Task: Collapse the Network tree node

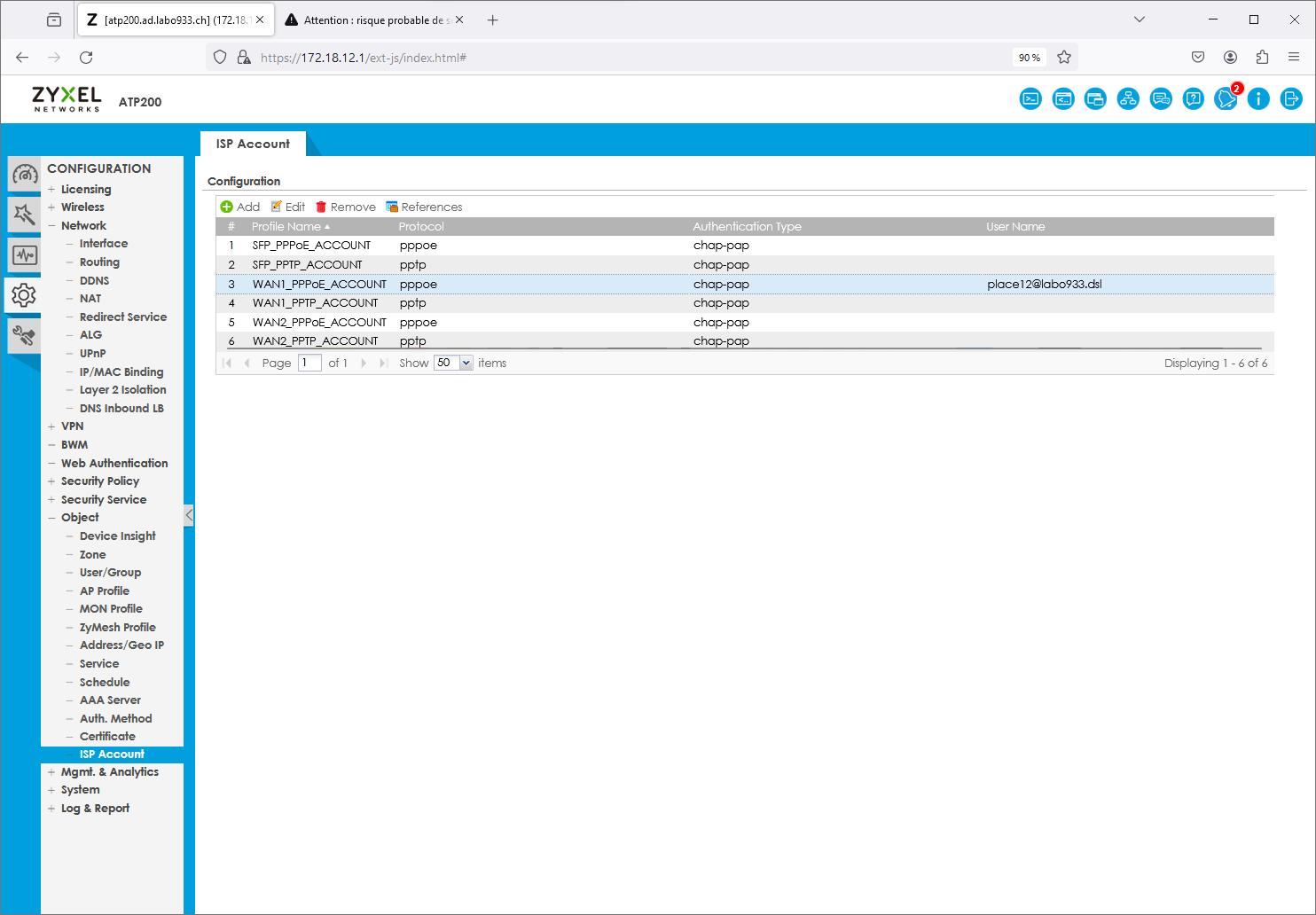Action: pos(51,226)
